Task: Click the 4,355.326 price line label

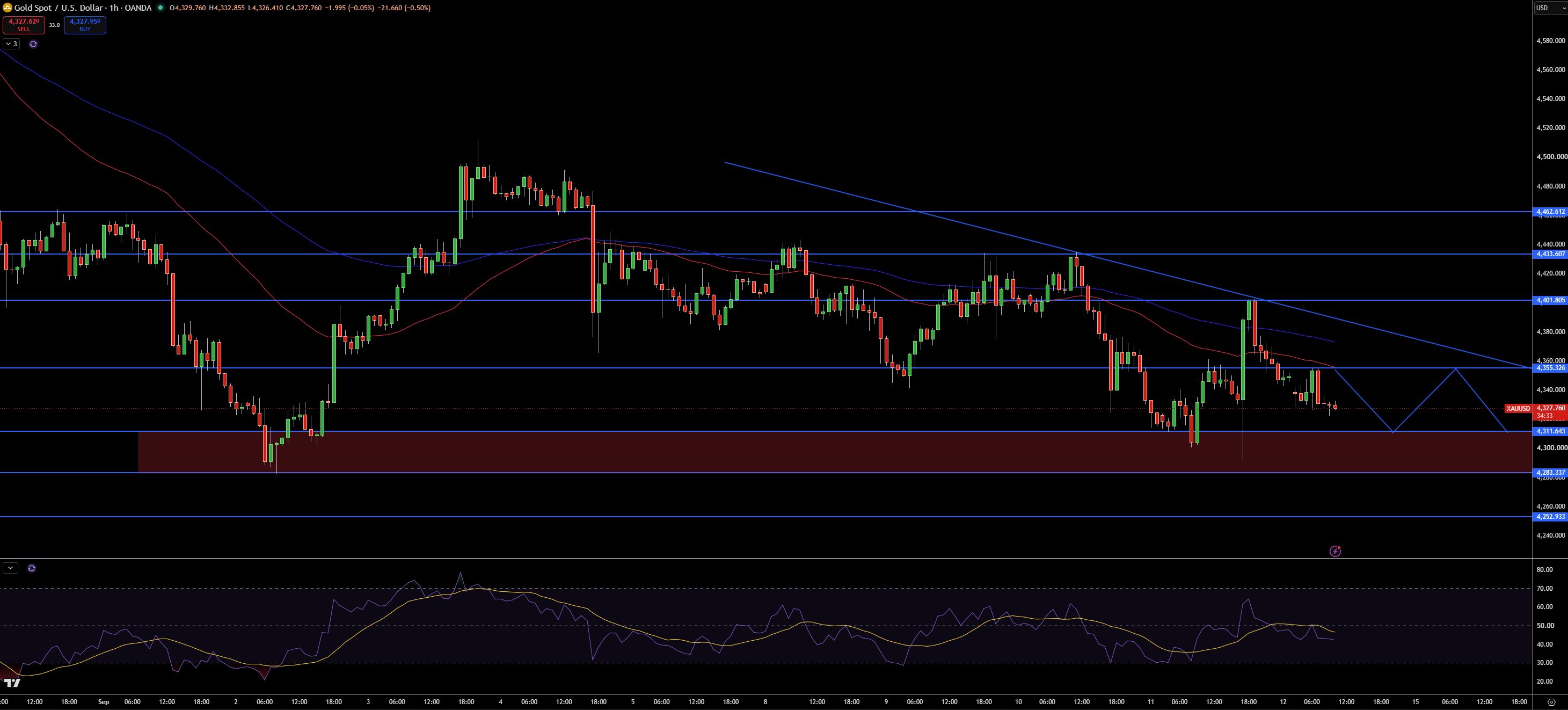Action: pyautogui.click(x=1550, y=368)
